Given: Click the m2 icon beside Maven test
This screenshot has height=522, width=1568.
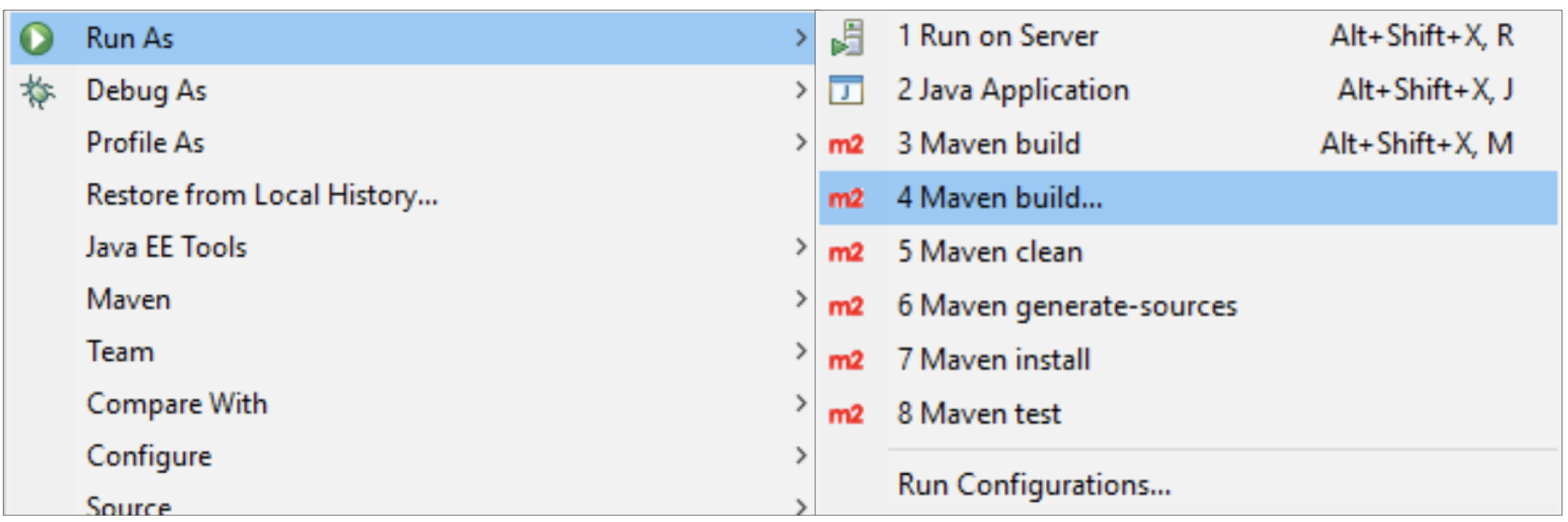Looking at the screenshot, I should click(846, 415).
